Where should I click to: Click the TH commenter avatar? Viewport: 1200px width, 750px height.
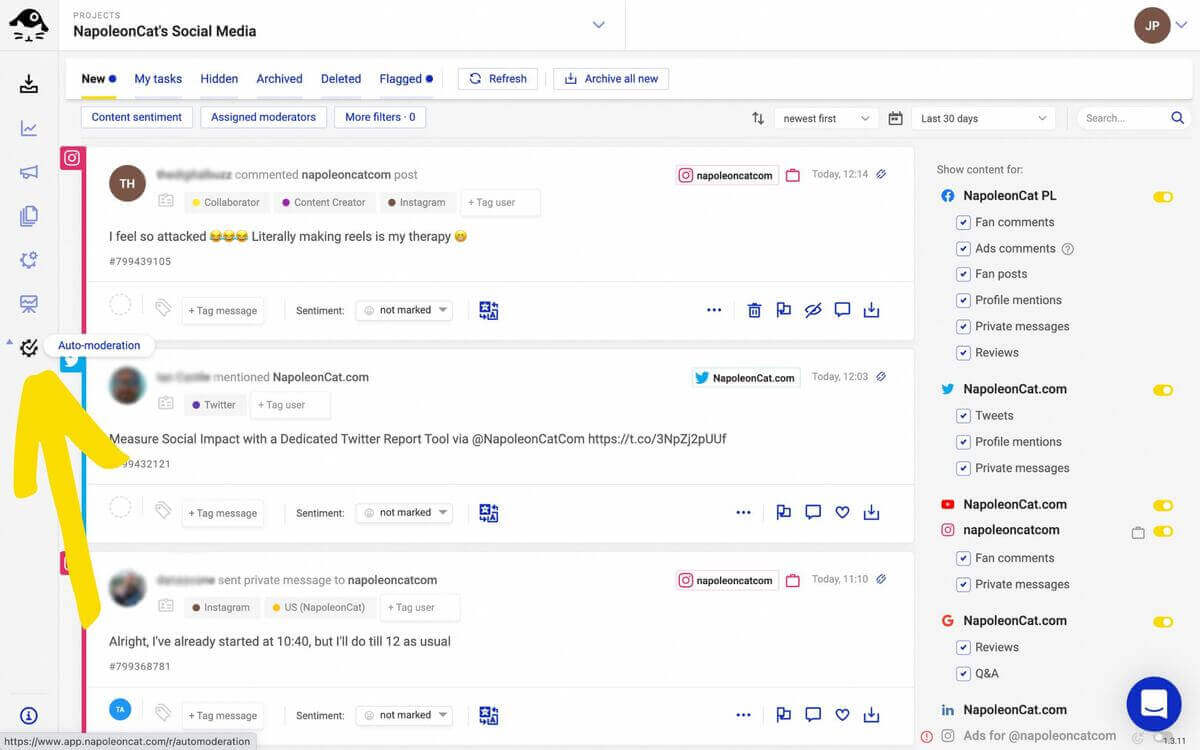point(127,184)
